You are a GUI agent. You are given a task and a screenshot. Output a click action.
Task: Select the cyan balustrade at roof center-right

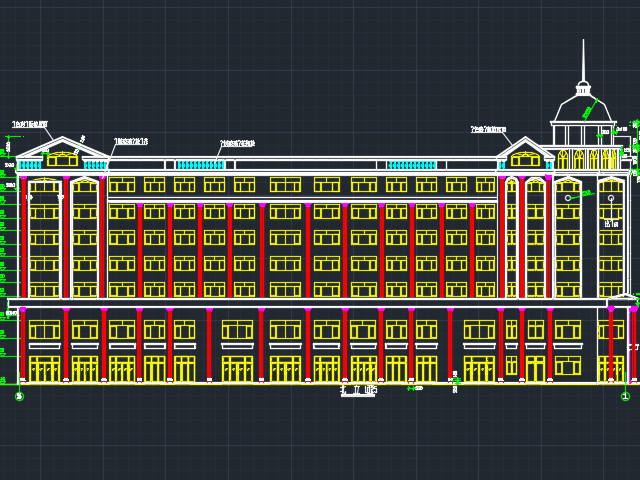click(411, 165)
